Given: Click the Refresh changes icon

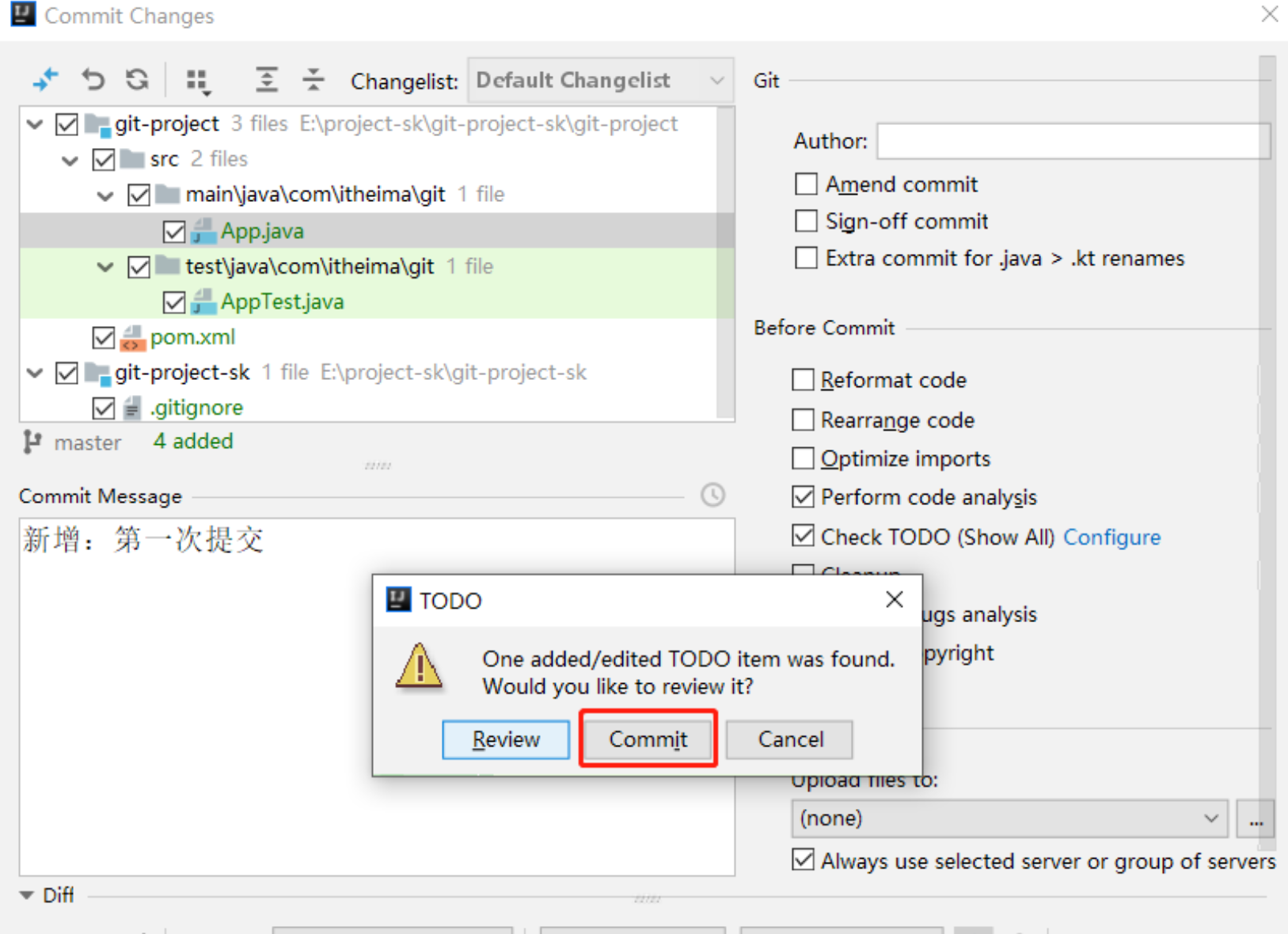Looking at the screenshot, I should (x=138, y=80).
